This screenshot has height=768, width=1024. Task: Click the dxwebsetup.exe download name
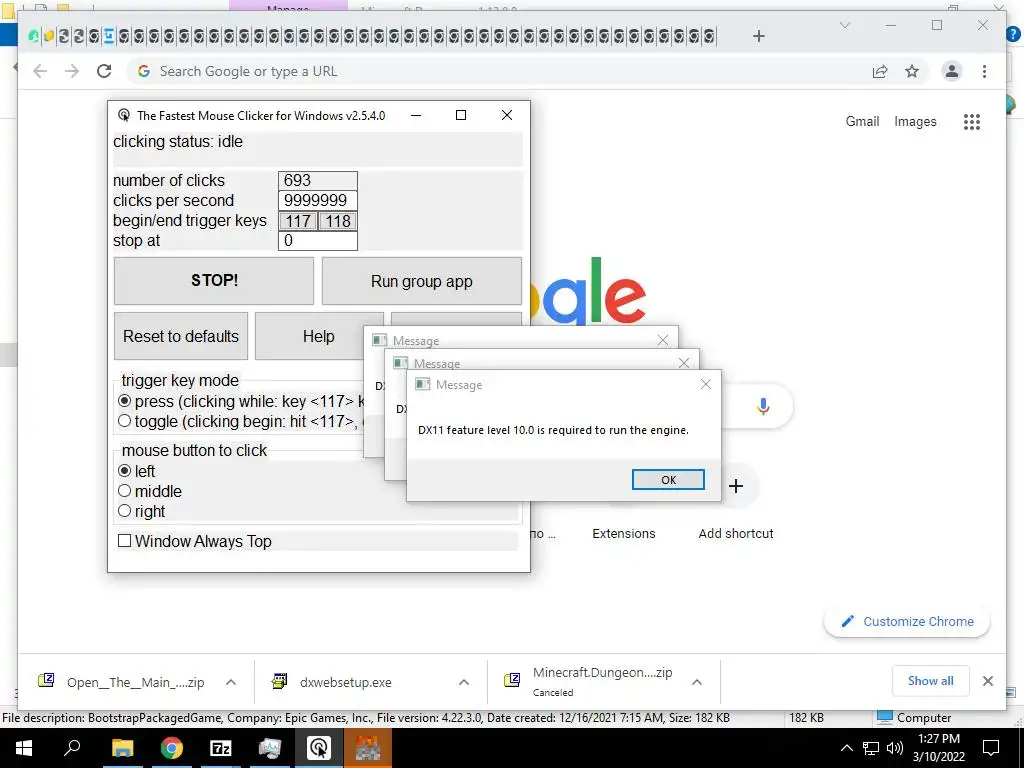(x=346, y=682)
